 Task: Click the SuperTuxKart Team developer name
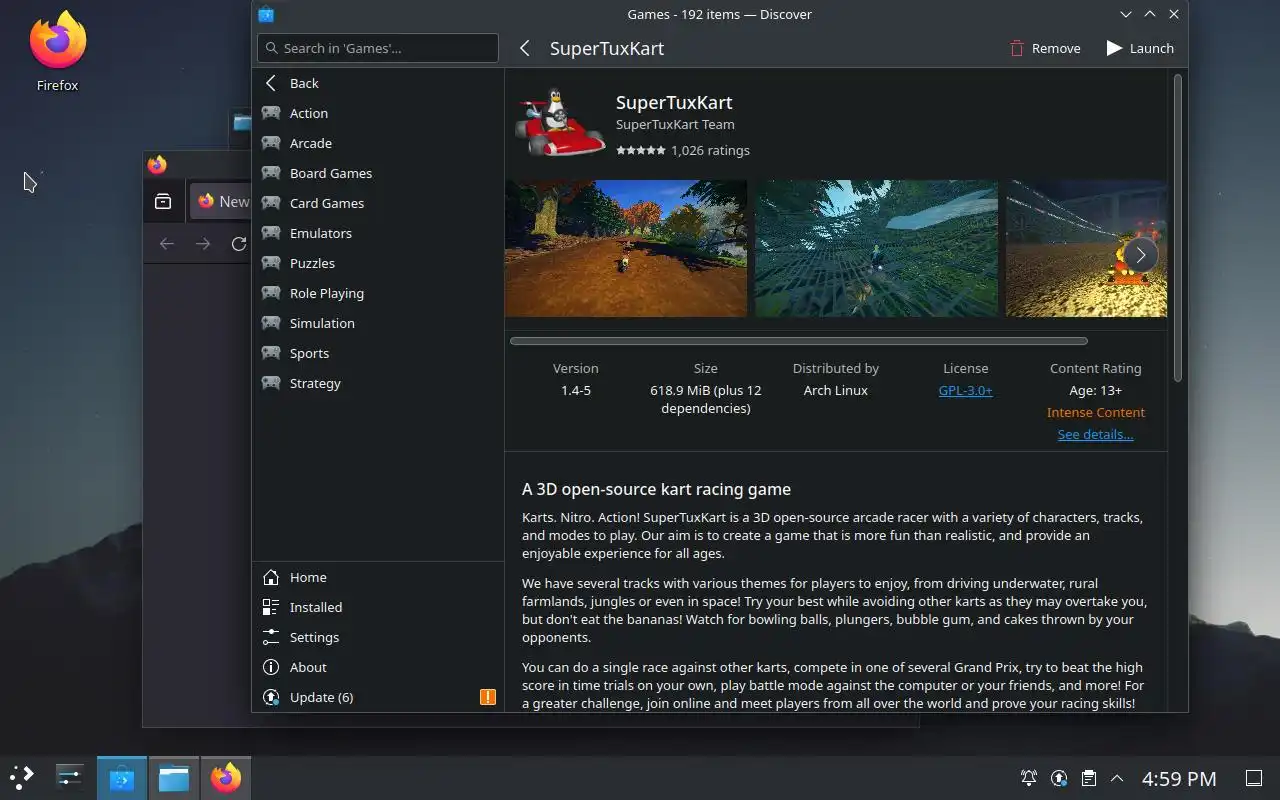pos(675,124)
